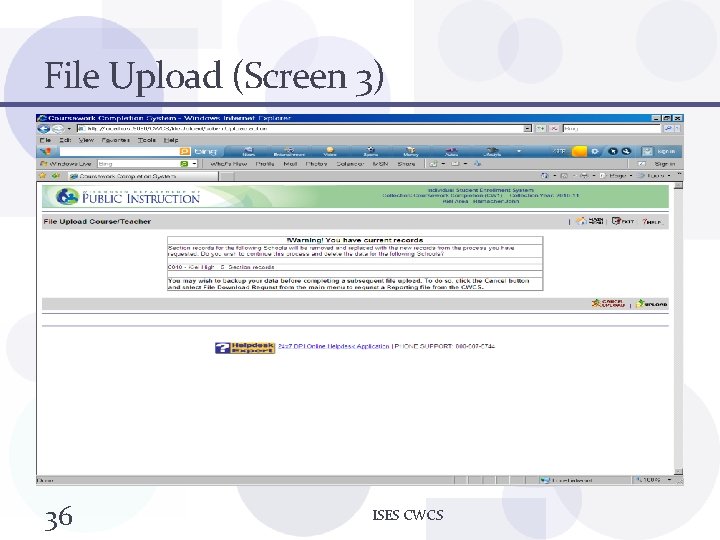Click the orange weather icon on Bing toolbar
Viewport: 720px width, 540px height.
point(579,151)
